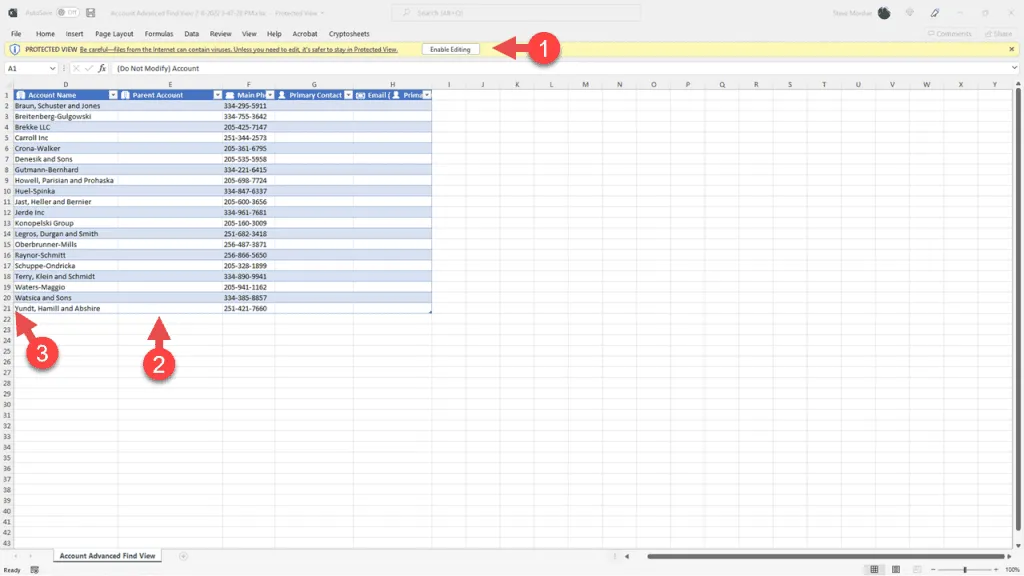Screen dimensions: 1024x576
Task: Select the Account Advanced Find View sheet tab
Action: point(106,555)
